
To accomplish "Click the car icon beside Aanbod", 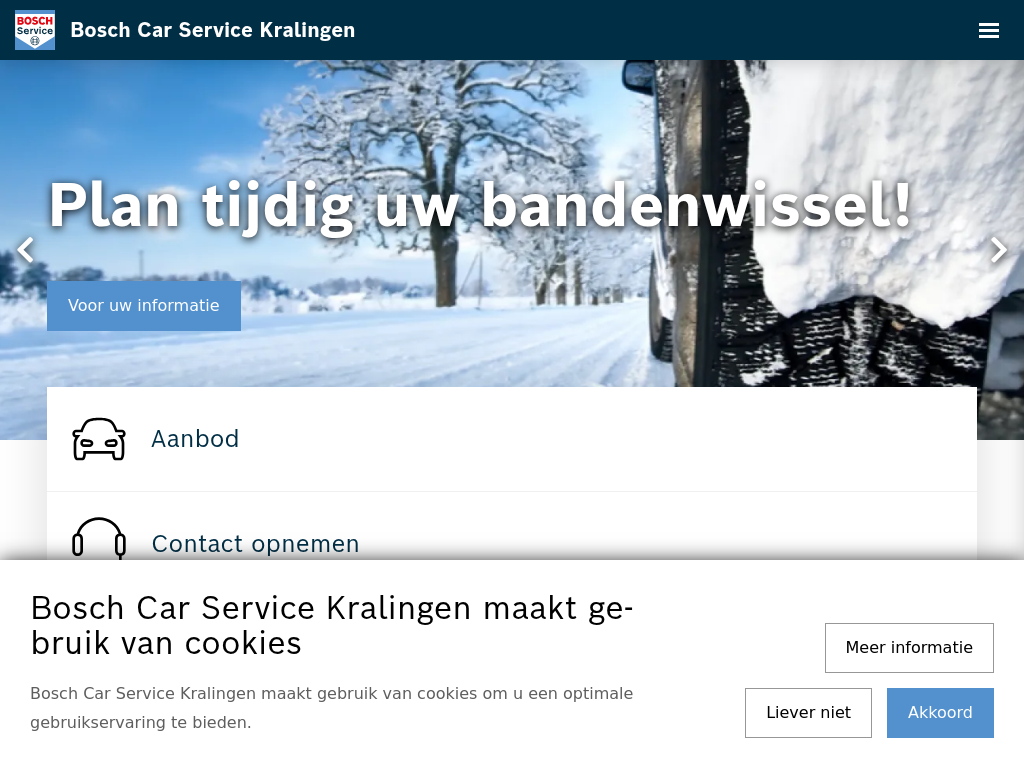I will (x=99, y=439).
